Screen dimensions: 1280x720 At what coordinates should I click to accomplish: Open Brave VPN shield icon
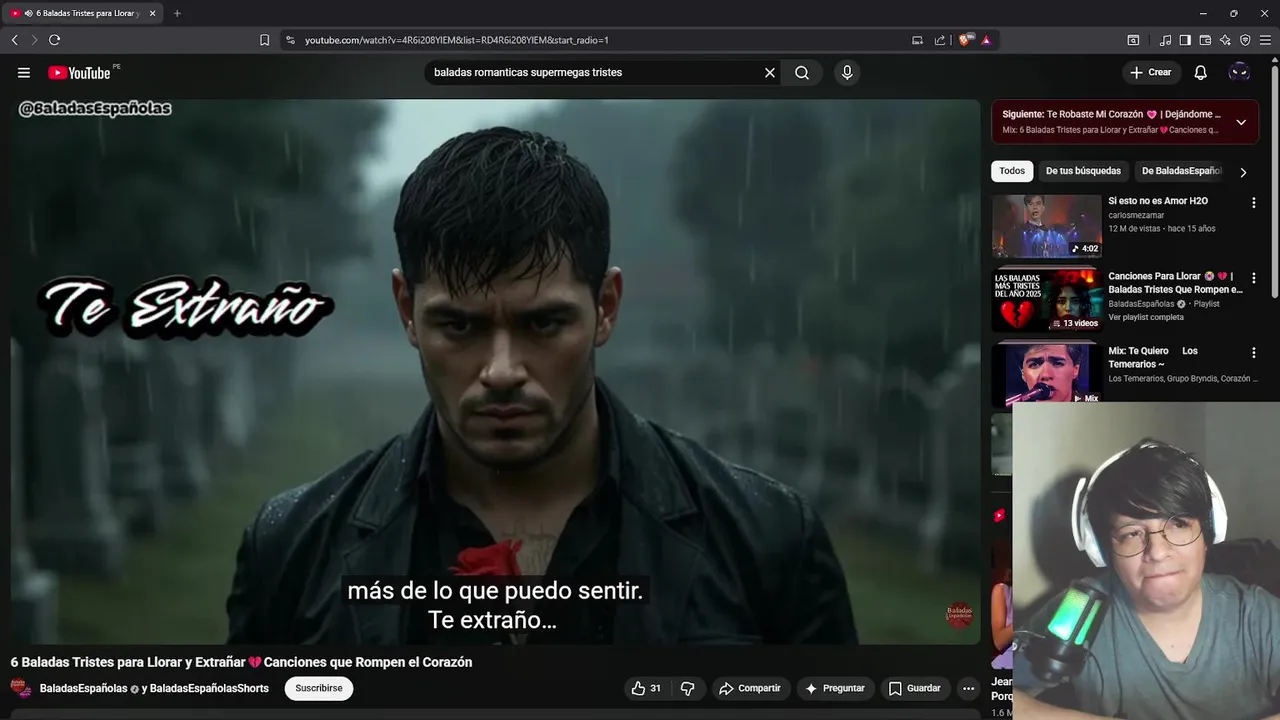coord(1245,40)
